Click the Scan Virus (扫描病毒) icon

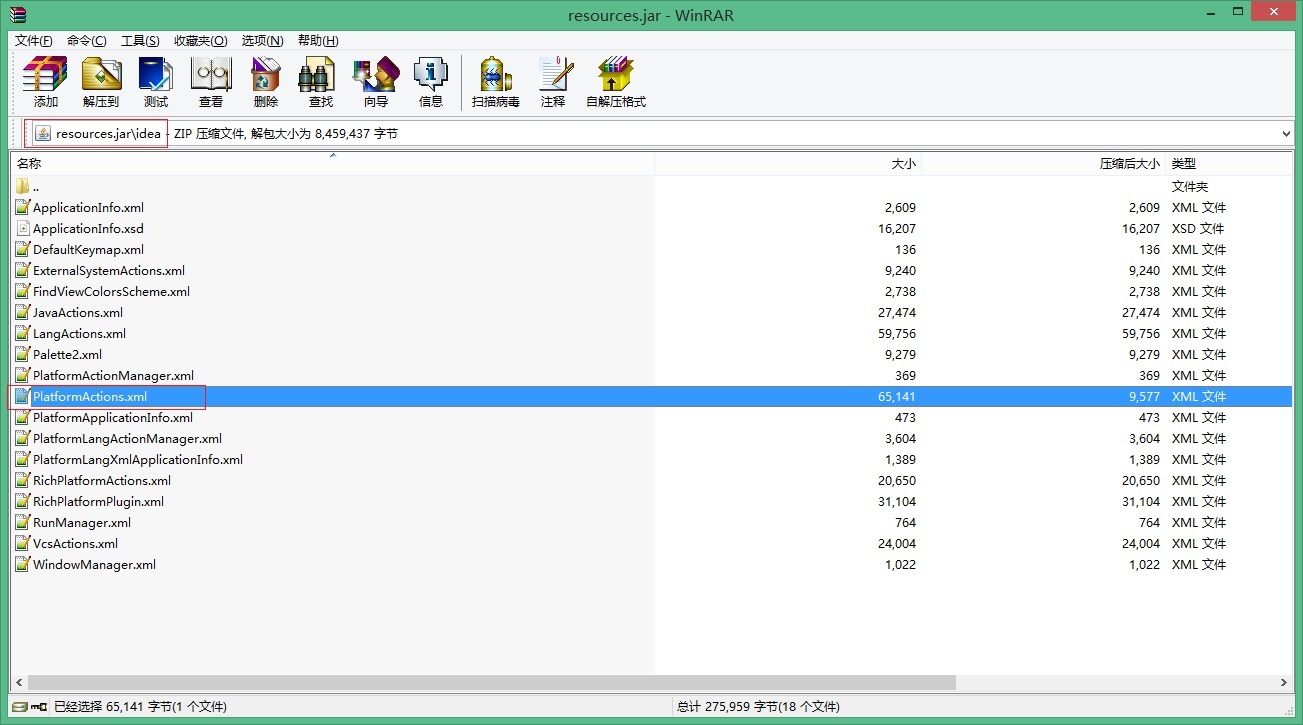496,82
